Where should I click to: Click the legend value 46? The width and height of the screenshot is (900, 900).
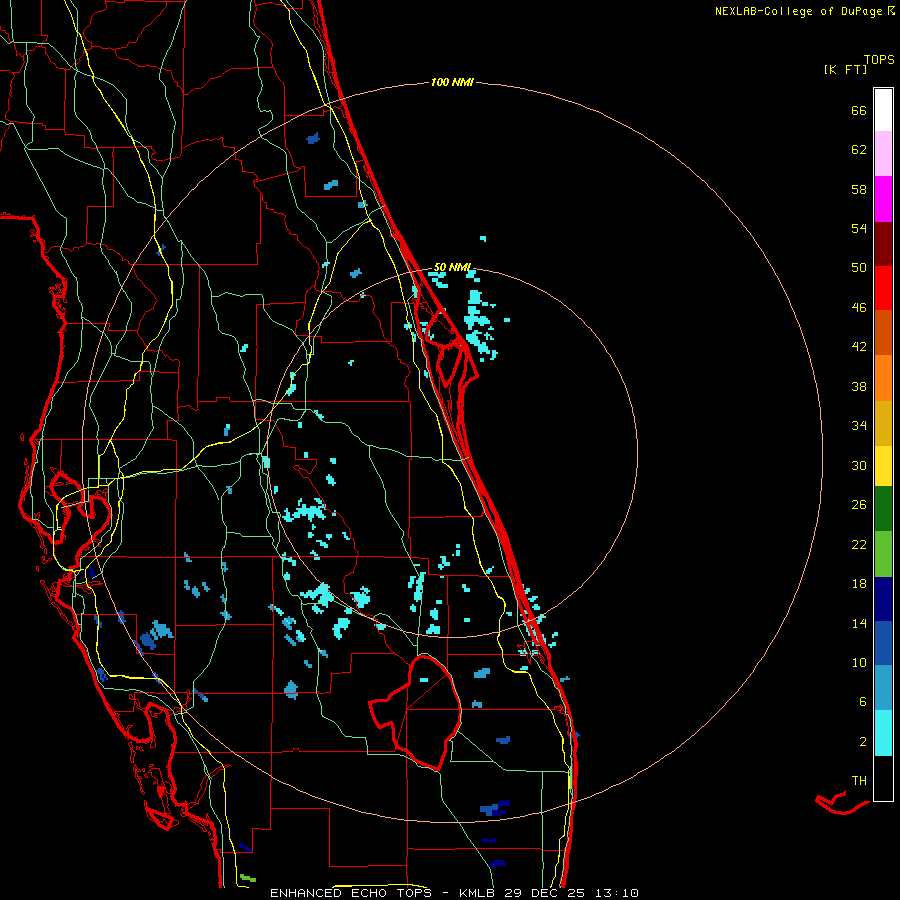click(859, 308)
